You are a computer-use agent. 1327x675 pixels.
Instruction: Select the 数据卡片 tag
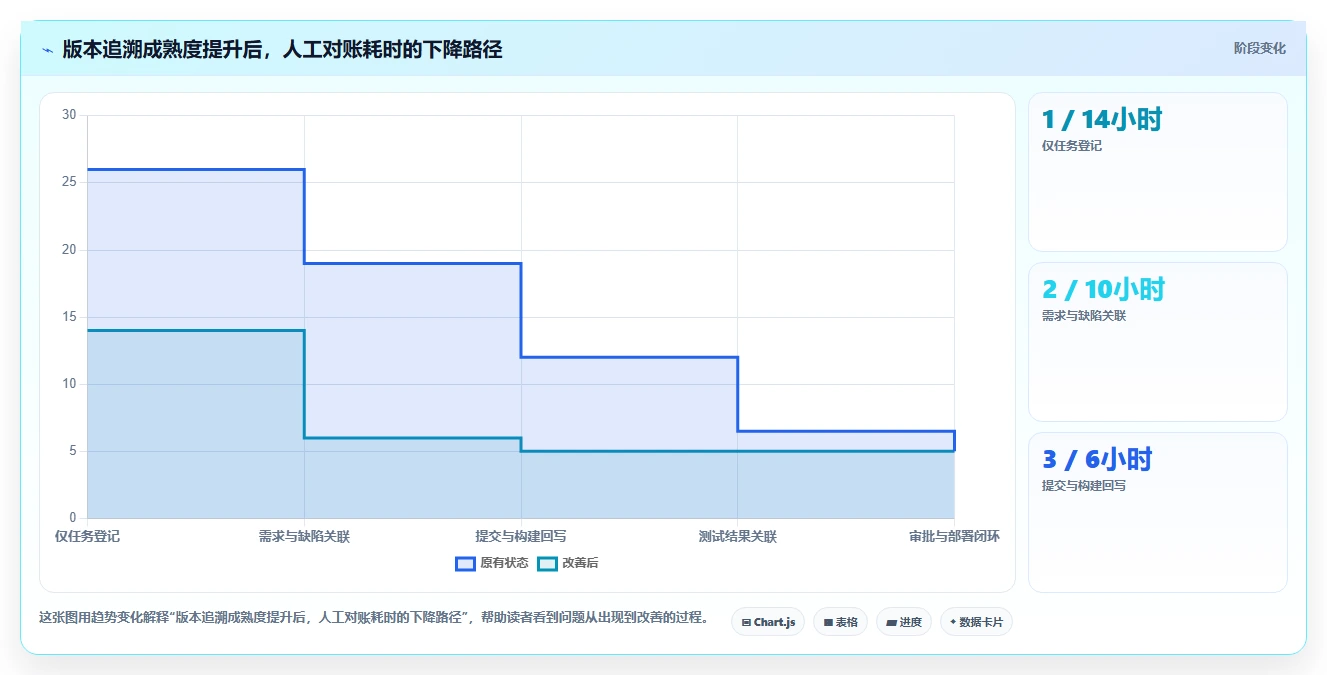(976, 622)
